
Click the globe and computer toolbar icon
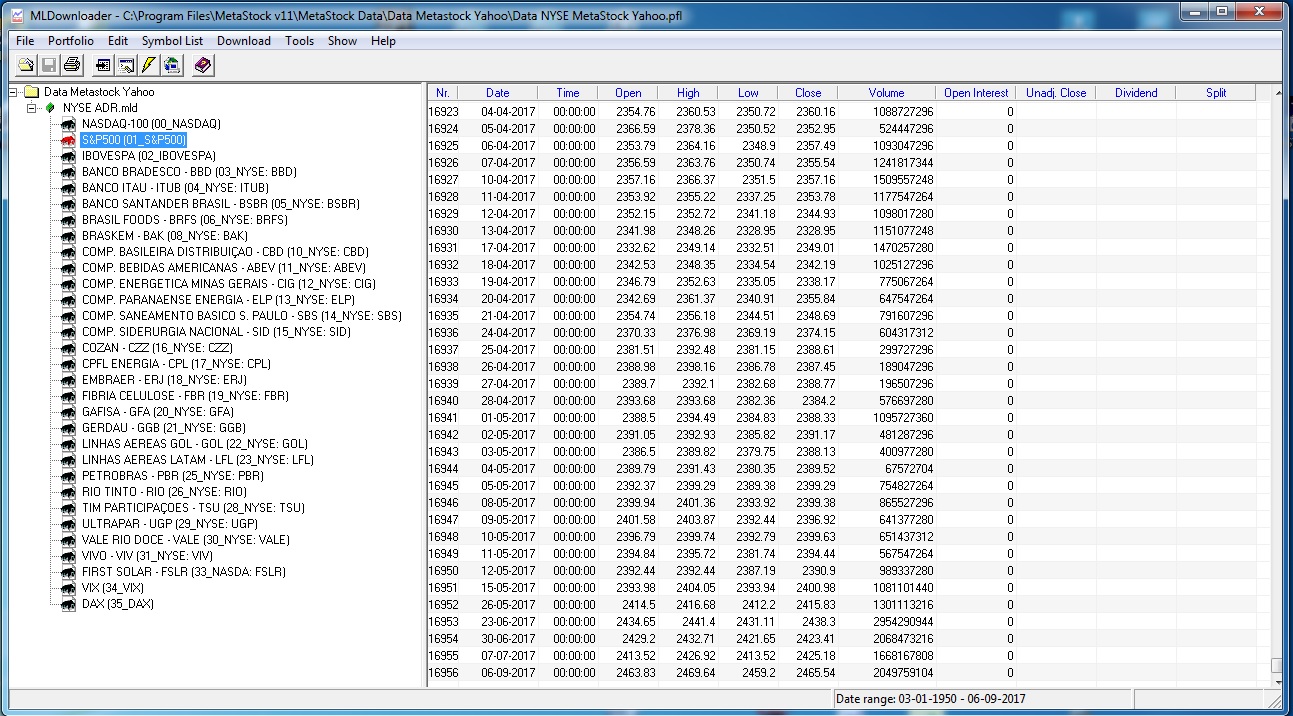point(172,66)
